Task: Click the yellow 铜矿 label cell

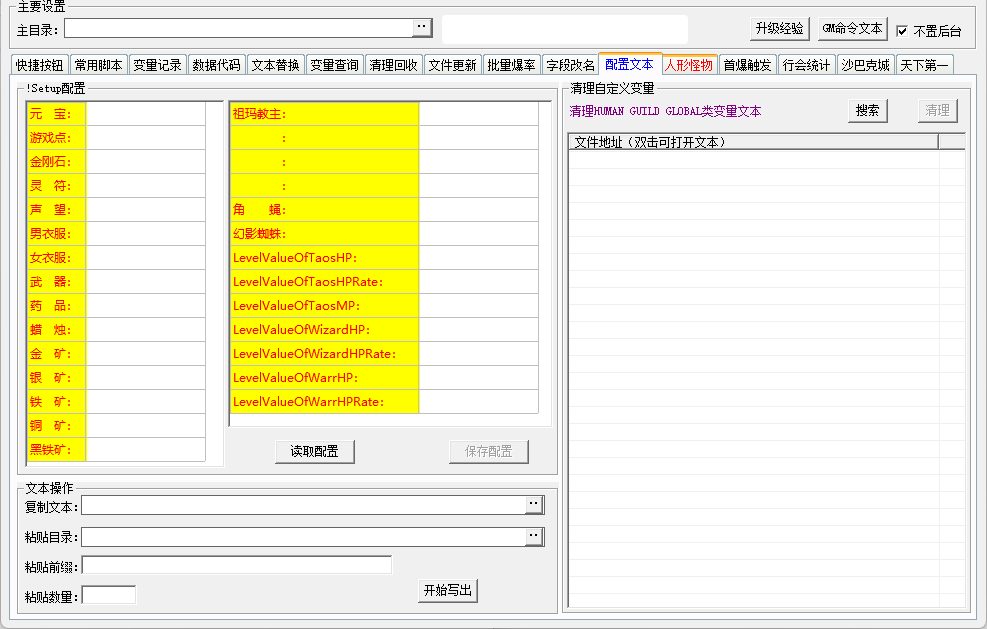Action: (x=57, y=426)
